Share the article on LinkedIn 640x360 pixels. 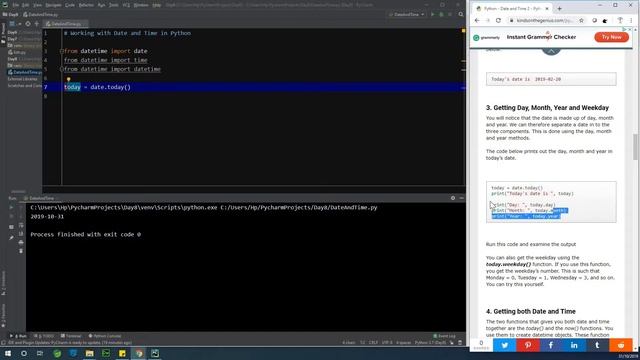(574, 345)
